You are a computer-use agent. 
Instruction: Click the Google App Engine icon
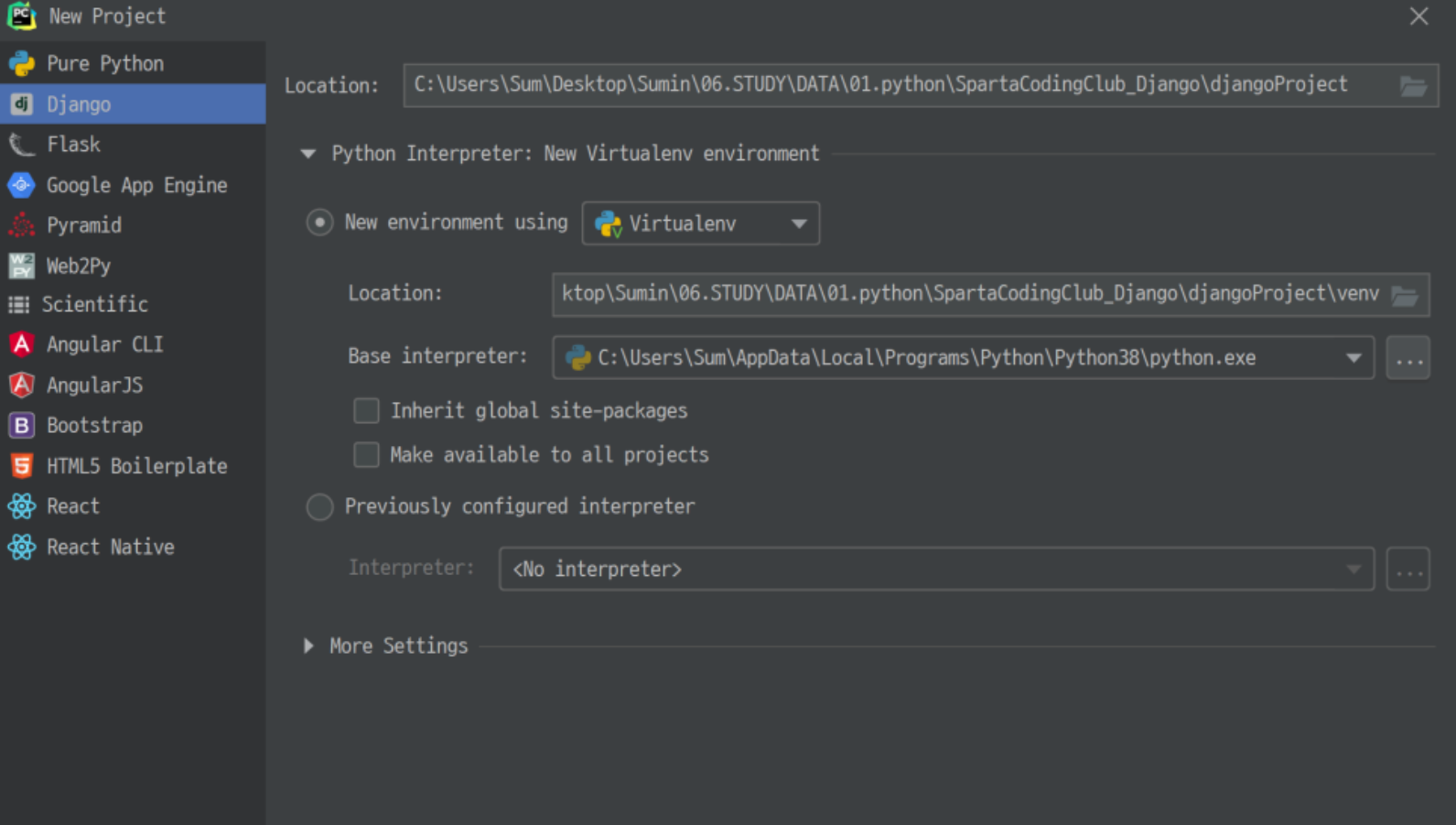coord(22,185)
